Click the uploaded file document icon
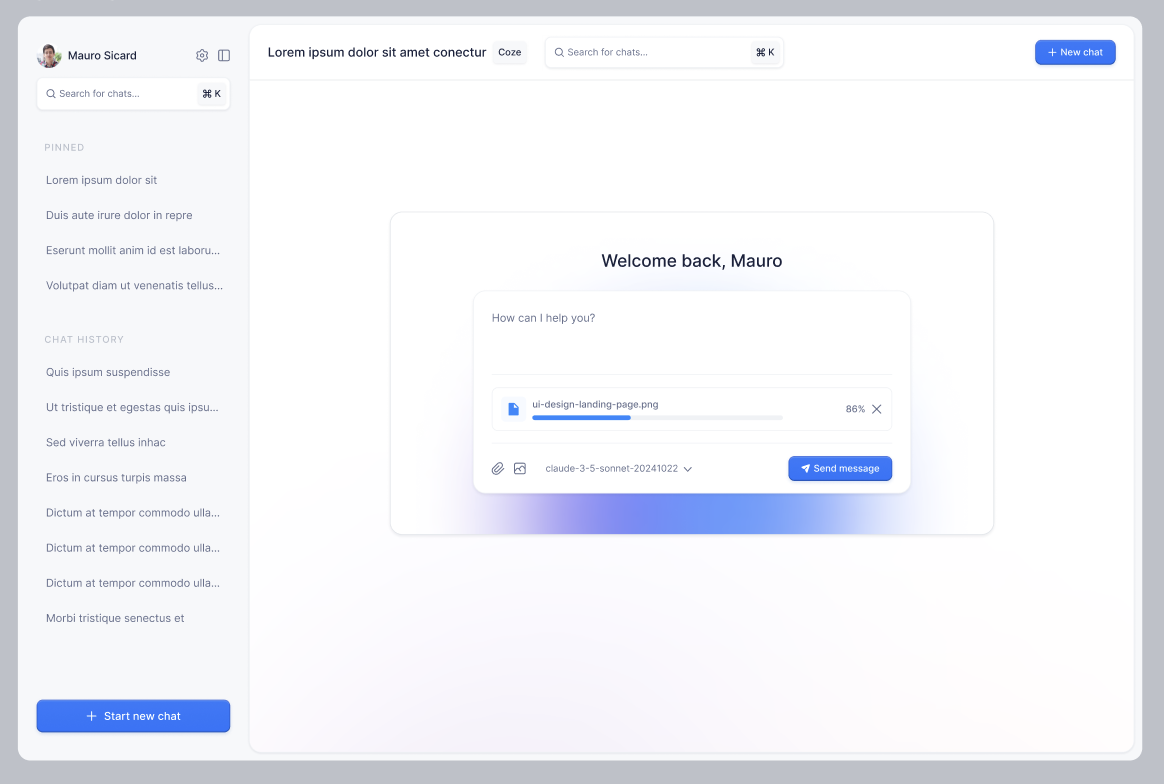1164x784 pixels. [513, 409]
